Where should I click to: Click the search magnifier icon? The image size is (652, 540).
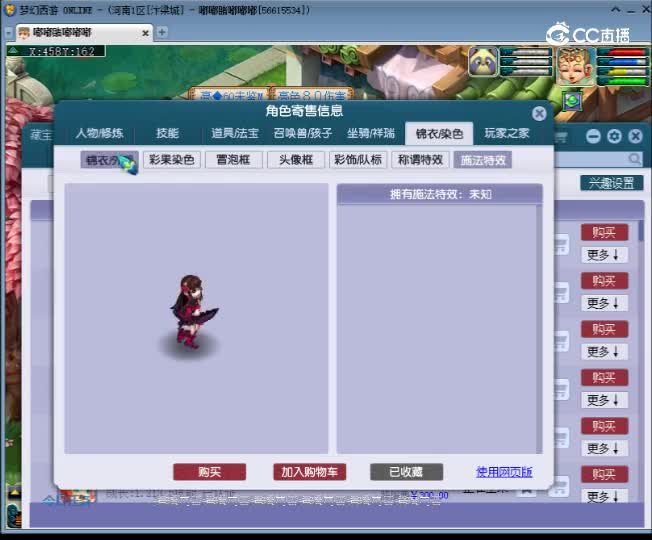coord(635,159)
